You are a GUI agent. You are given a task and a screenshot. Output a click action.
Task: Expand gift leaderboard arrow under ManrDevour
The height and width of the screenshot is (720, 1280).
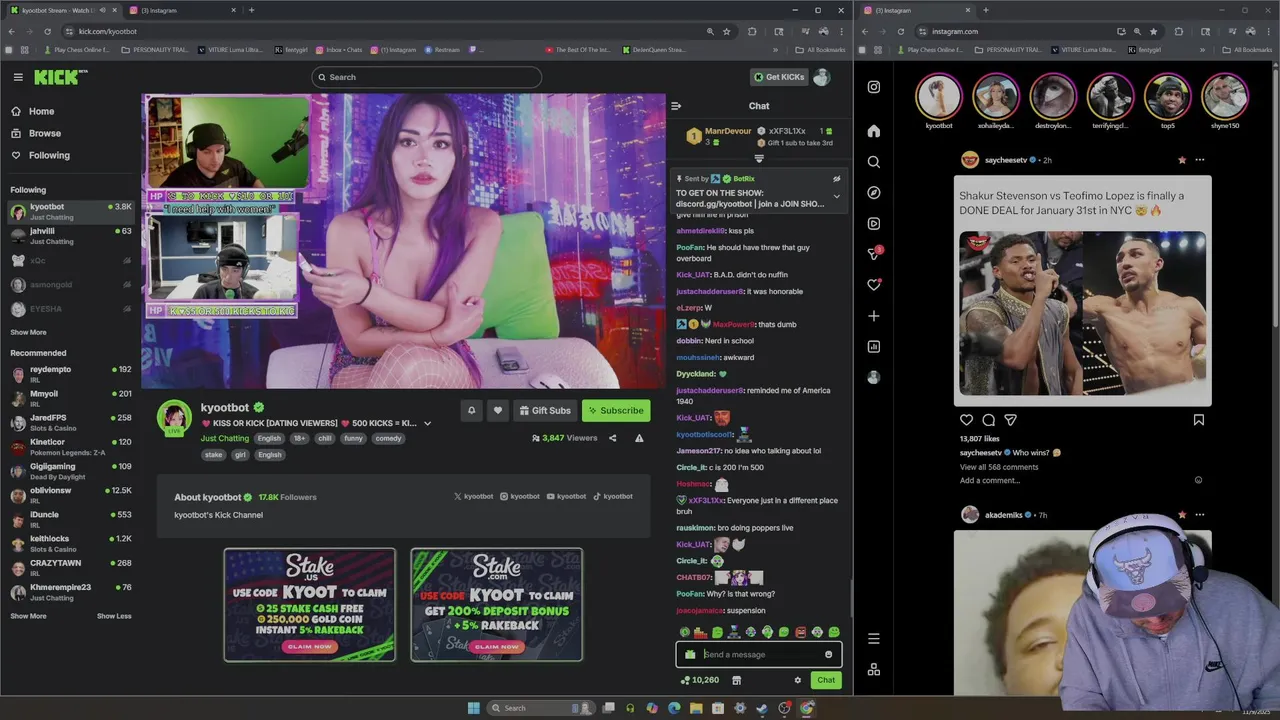(759, 158)
